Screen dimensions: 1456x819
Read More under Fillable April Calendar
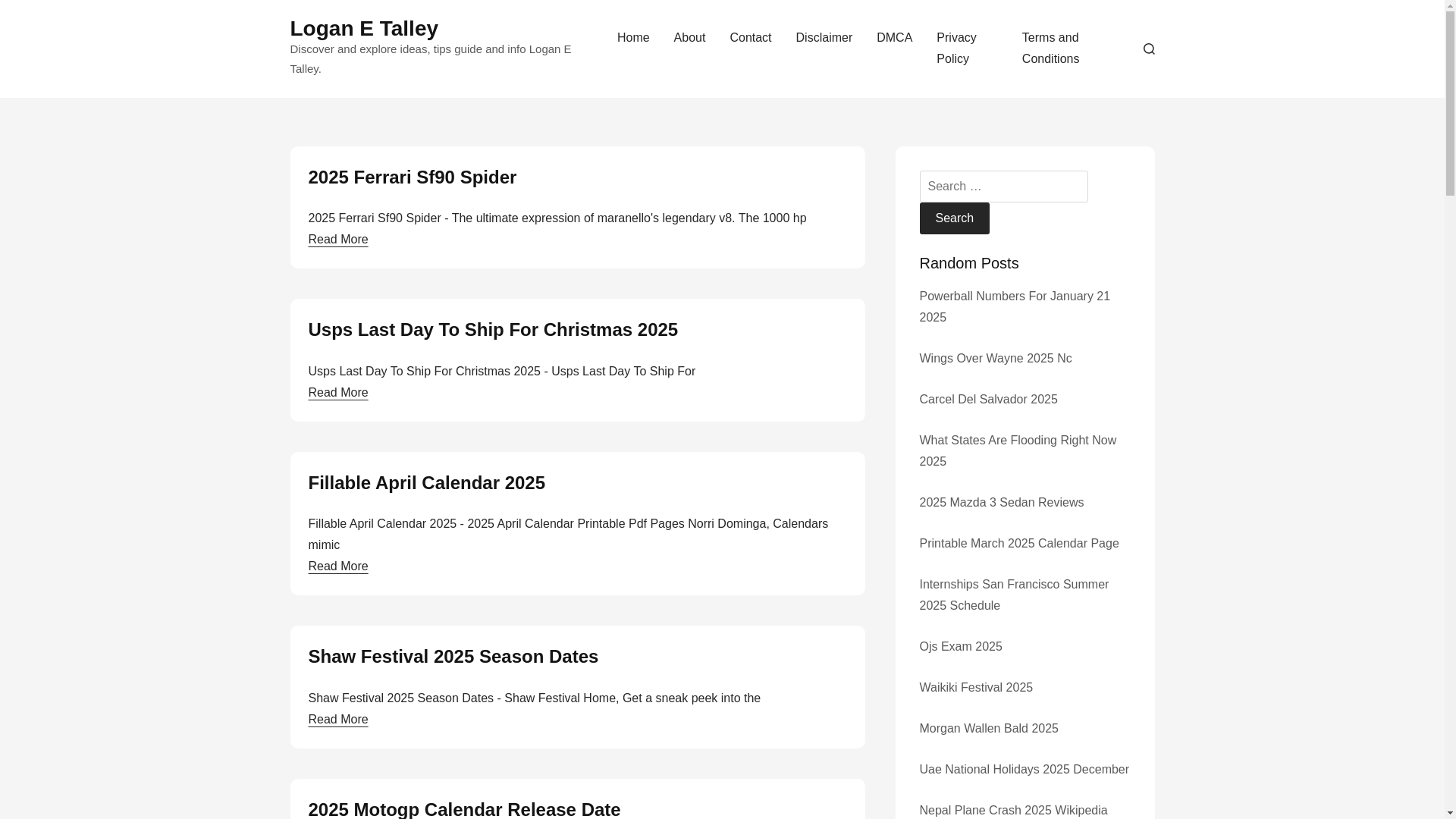pos(337,566)
